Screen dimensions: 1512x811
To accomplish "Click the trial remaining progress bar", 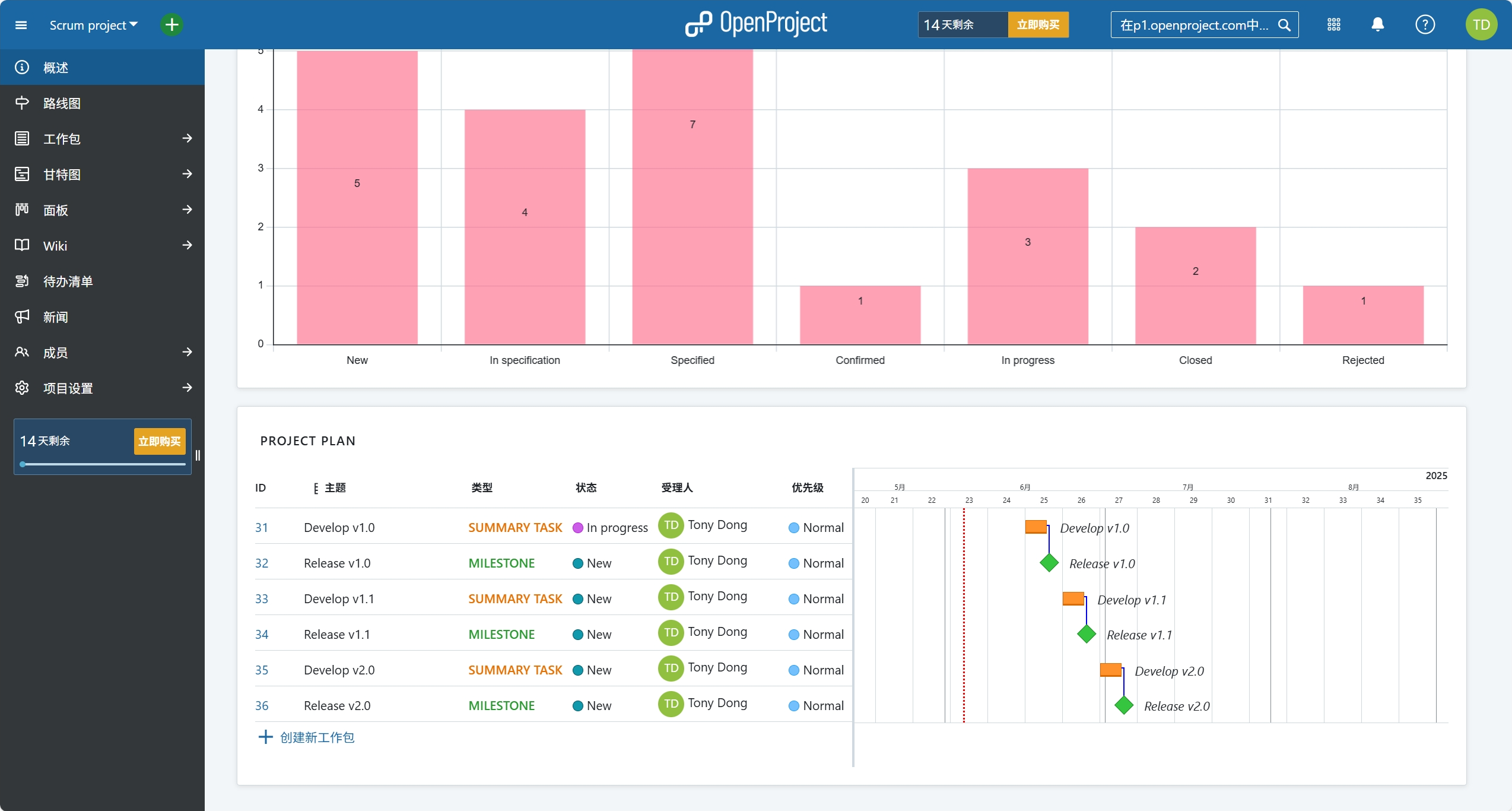I will [x=103, y=464].
